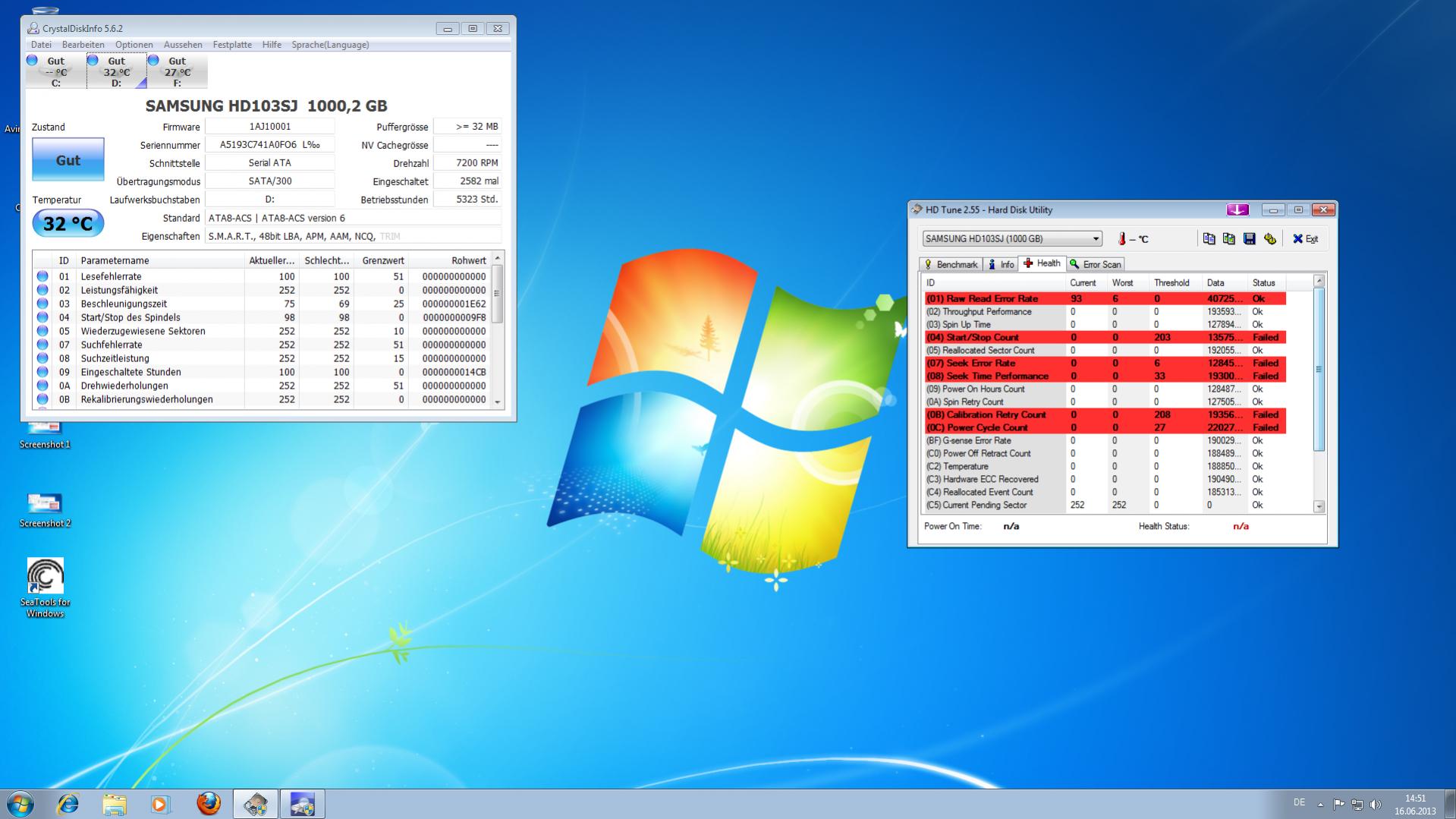The image size is (1456, 819).
Task: Open Windows Explorer from the taskbar
Action: (115, 804)
